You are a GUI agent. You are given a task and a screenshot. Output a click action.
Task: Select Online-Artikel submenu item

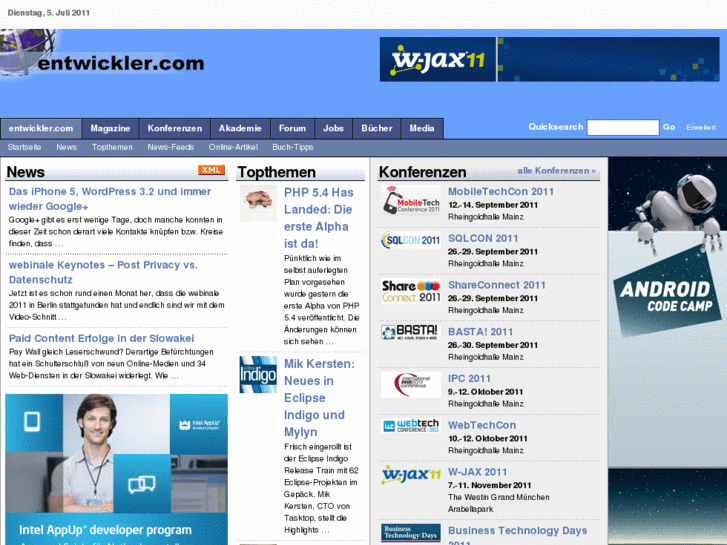[x=233, y=147]
